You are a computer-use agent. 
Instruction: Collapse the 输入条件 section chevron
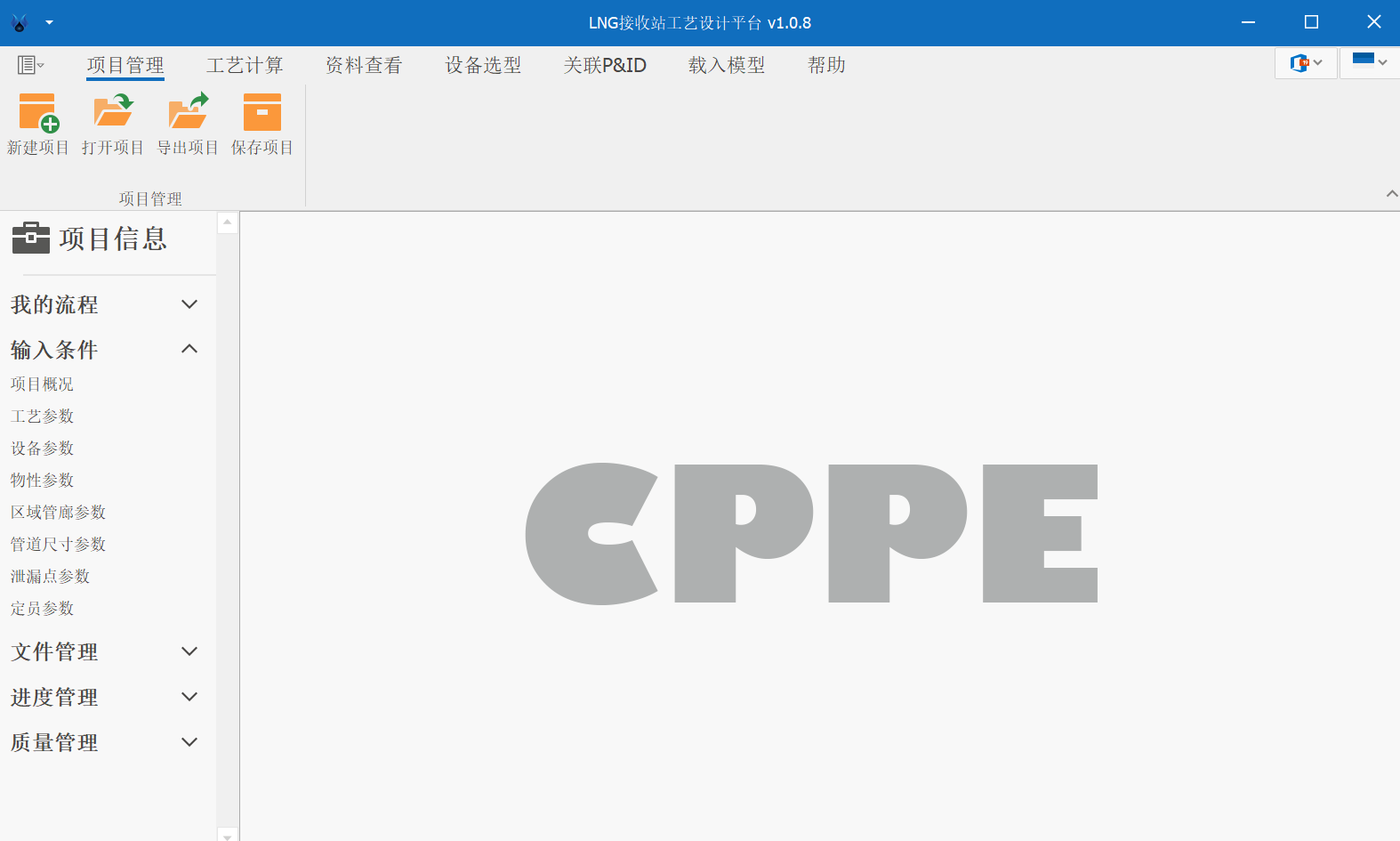pyautogui.click(x=189, y=349)
